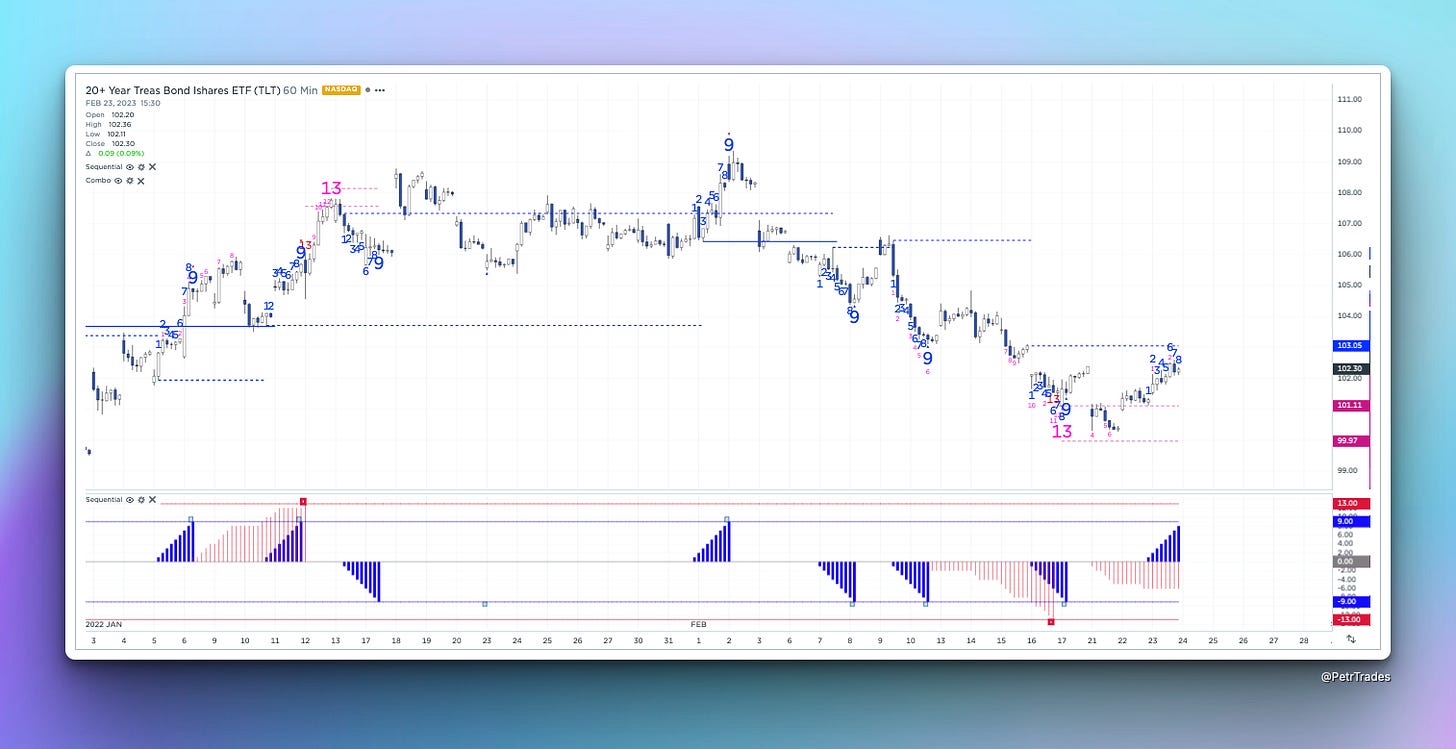The height and width of the screenshot is (749, 1456).
Task: Click the 20+ Year Treas Bond Ishares ETF title
Action: tap(183, 90)
